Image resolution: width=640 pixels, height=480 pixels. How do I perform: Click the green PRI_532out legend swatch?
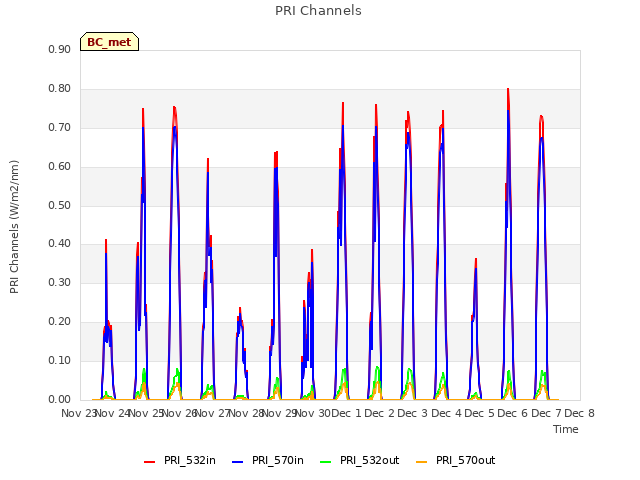pos(326,461)
